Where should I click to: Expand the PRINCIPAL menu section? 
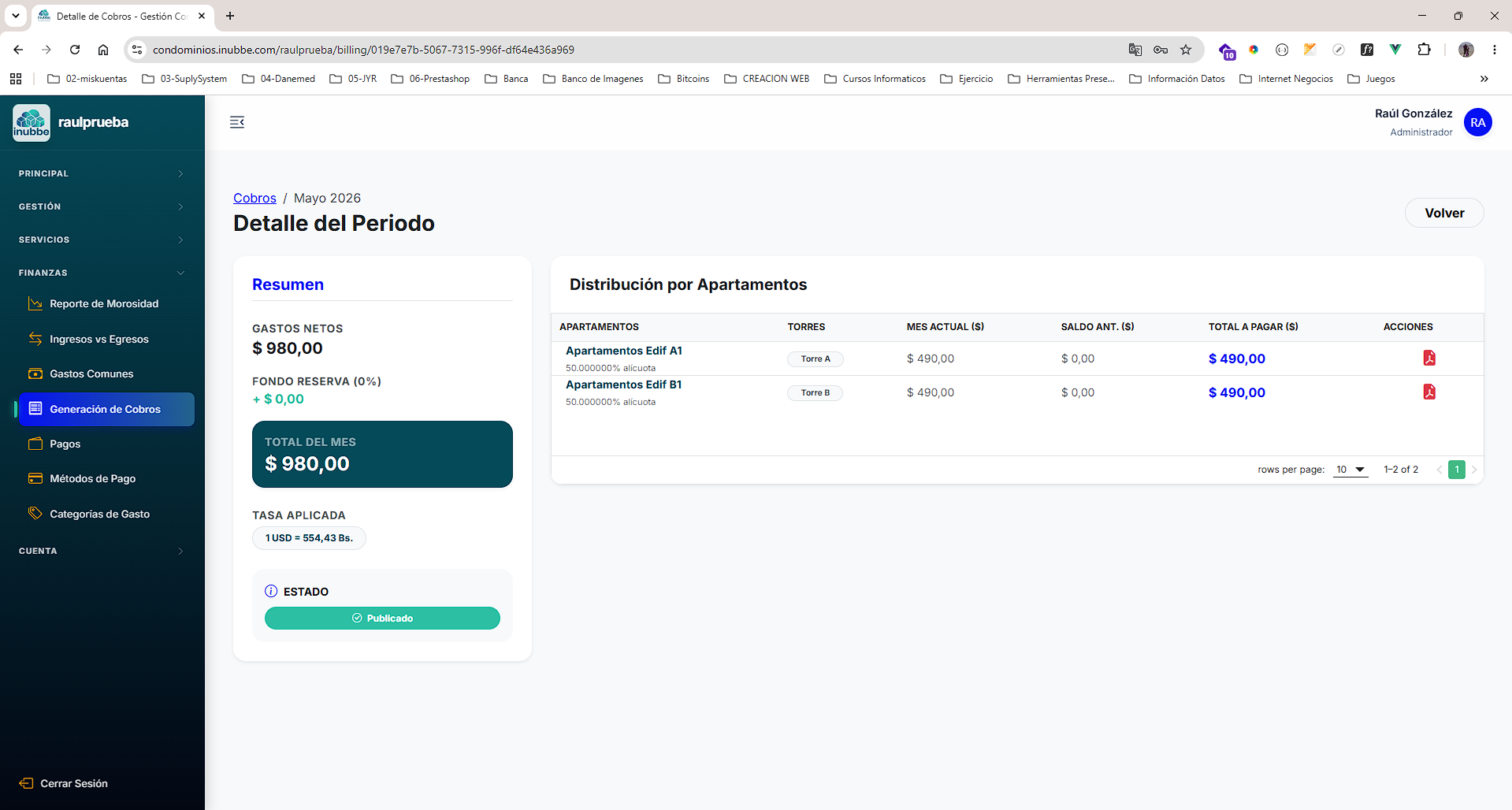[102, 173]
